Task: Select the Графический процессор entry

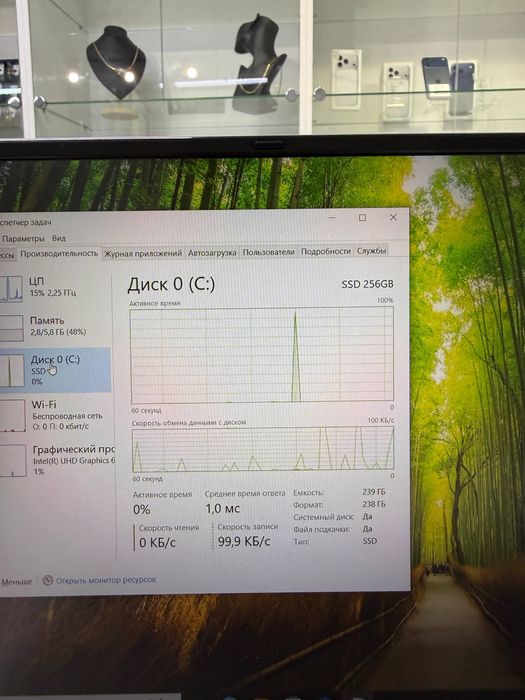Action: [x=56, y=460]
